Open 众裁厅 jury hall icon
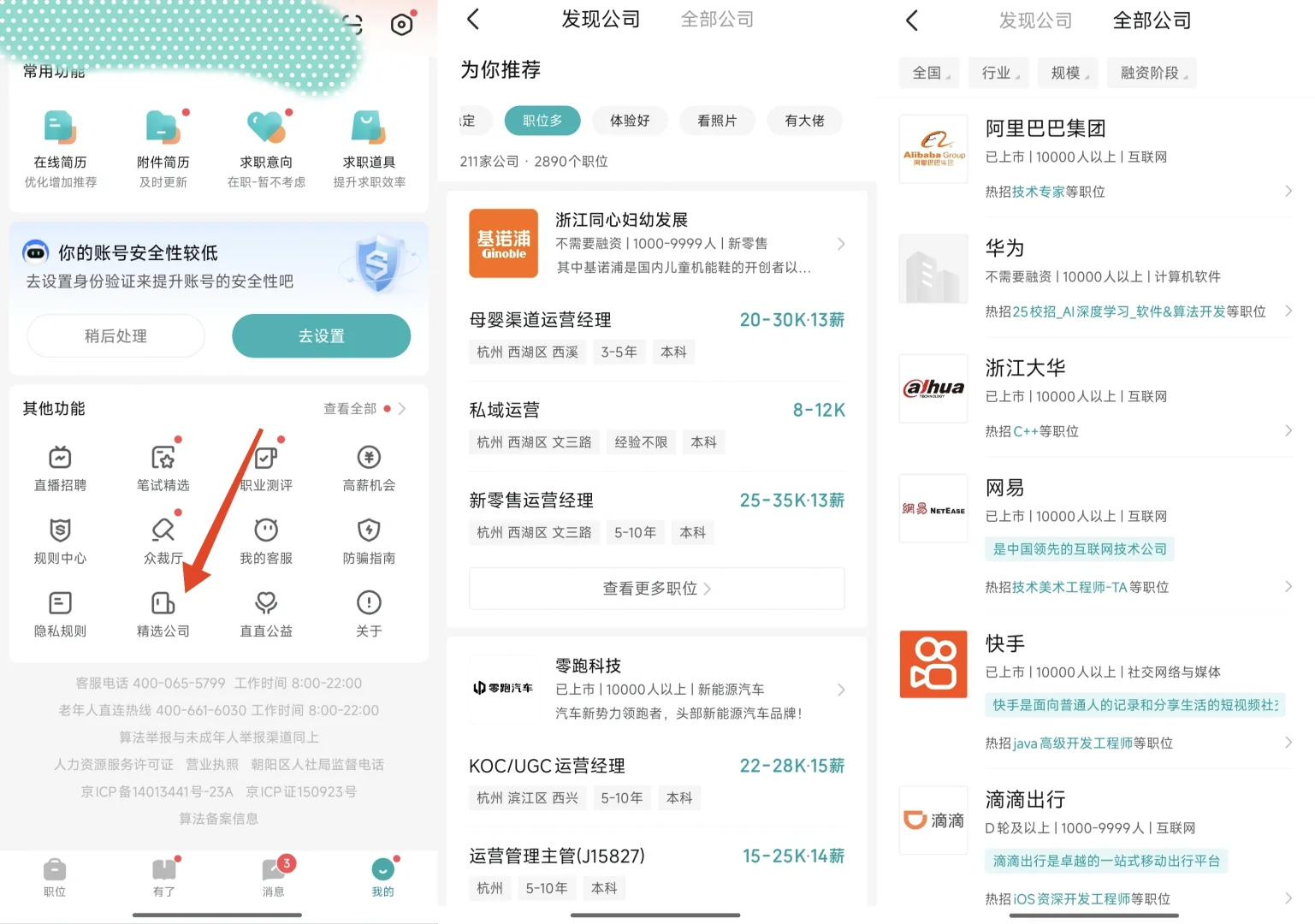This screenshot has height=924, width=1315. pos(163,530)
